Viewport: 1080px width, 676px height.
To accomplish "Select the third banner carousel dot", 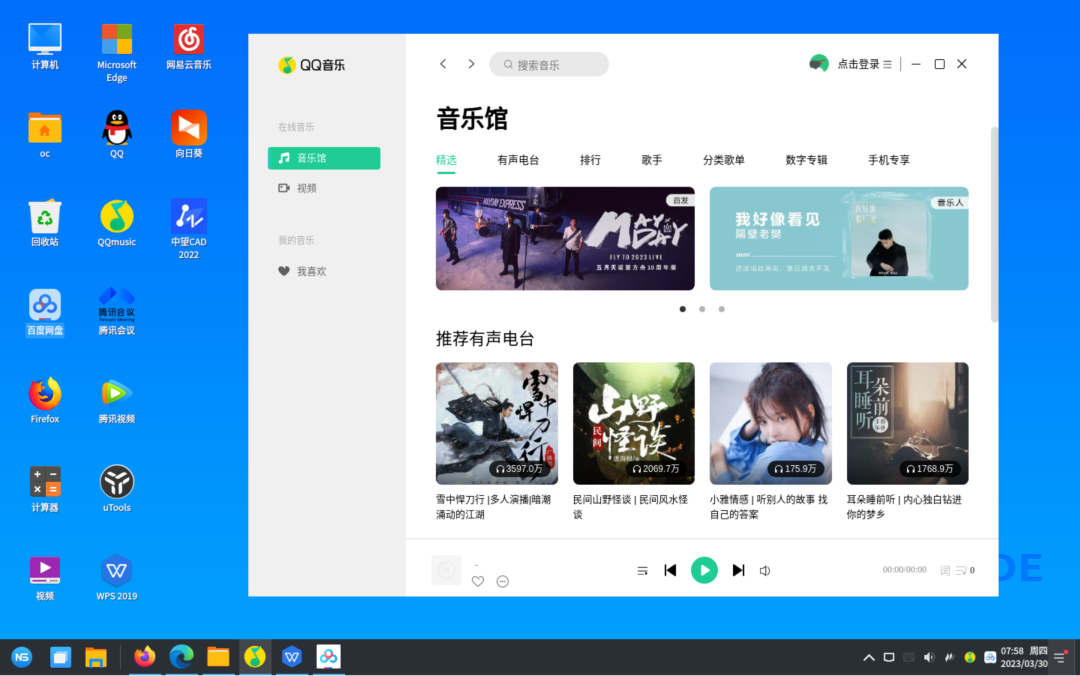I will click(x=721, y=309).
